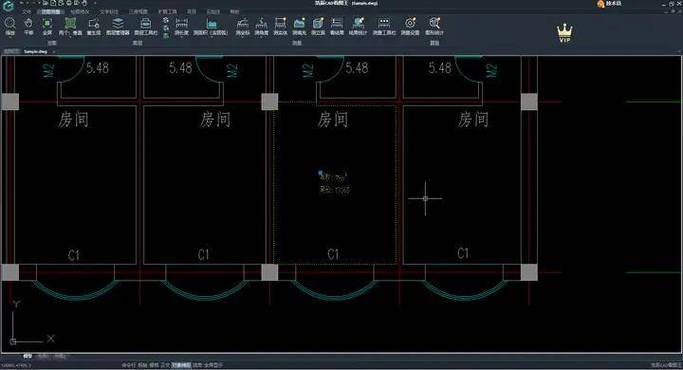Click the gray column square at upper middle

[x=270, y=102]
